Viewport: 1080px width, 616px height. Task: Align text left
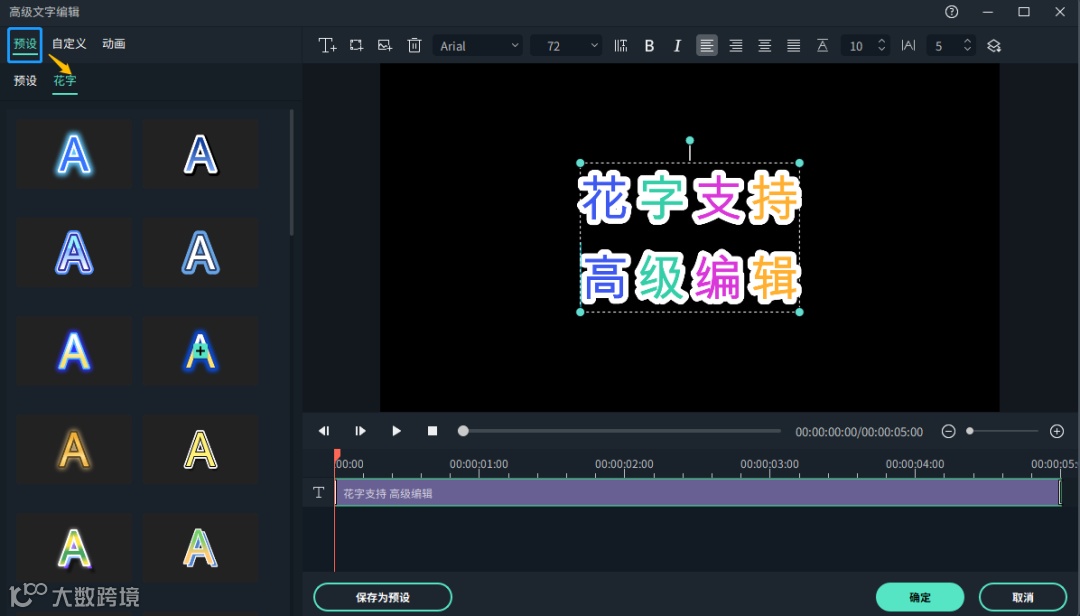[707, 45]
